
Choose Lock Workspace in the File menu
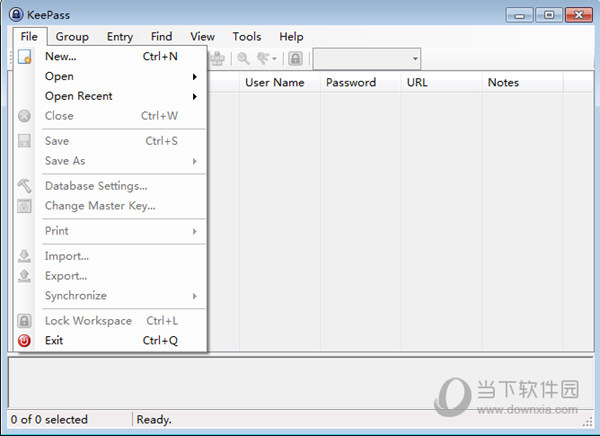pos(111,321)
